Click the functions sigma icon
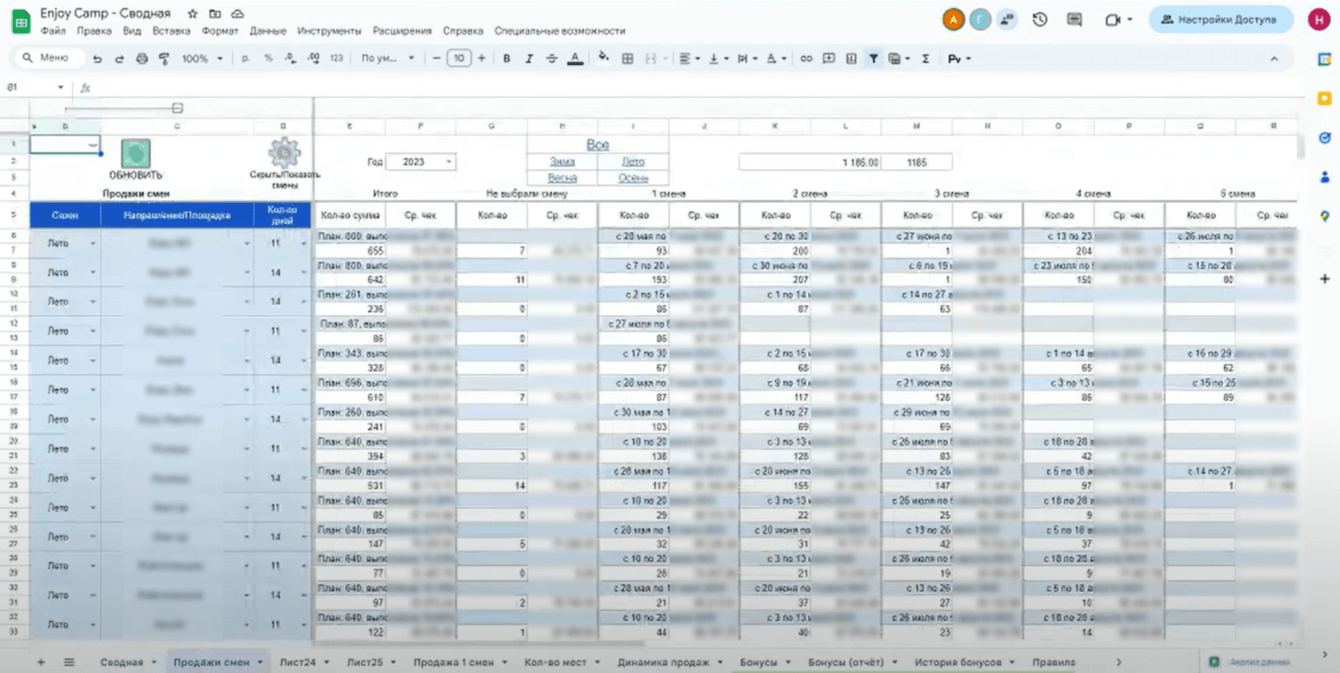Image resolution: width=1340 pixels, height=673 pixels. tap(926, 59)
